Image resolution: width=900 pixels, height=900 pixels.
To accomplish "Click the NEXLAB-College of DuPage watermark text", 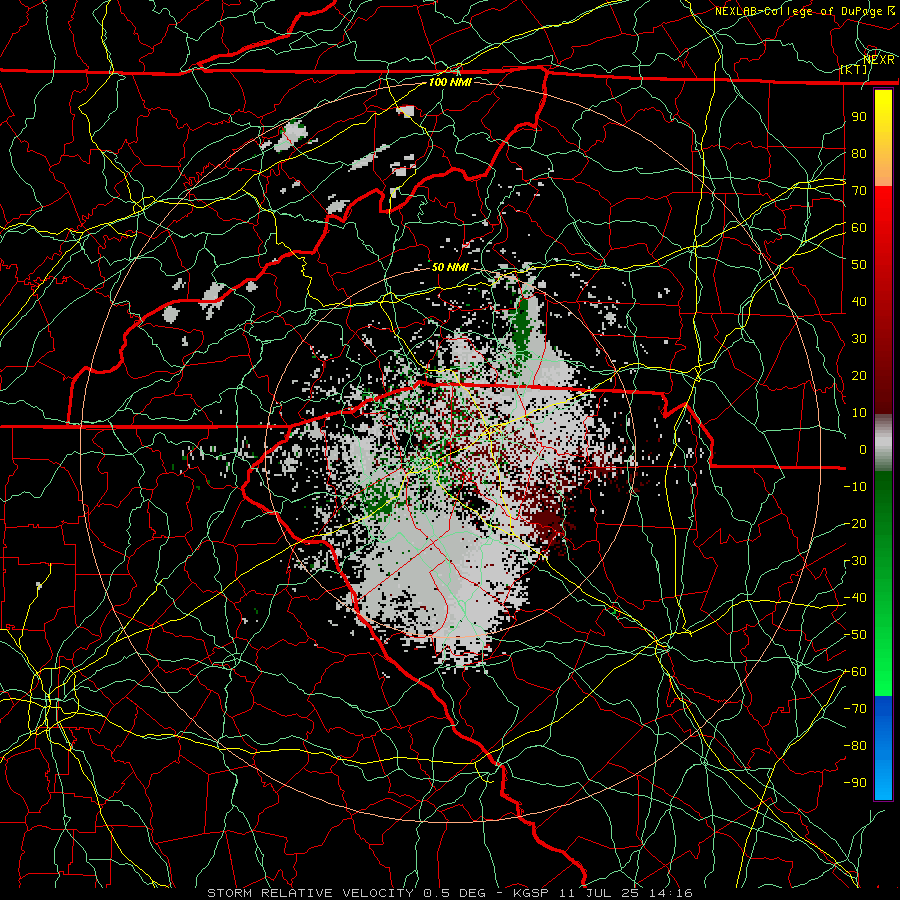I will tap(805, 11).
